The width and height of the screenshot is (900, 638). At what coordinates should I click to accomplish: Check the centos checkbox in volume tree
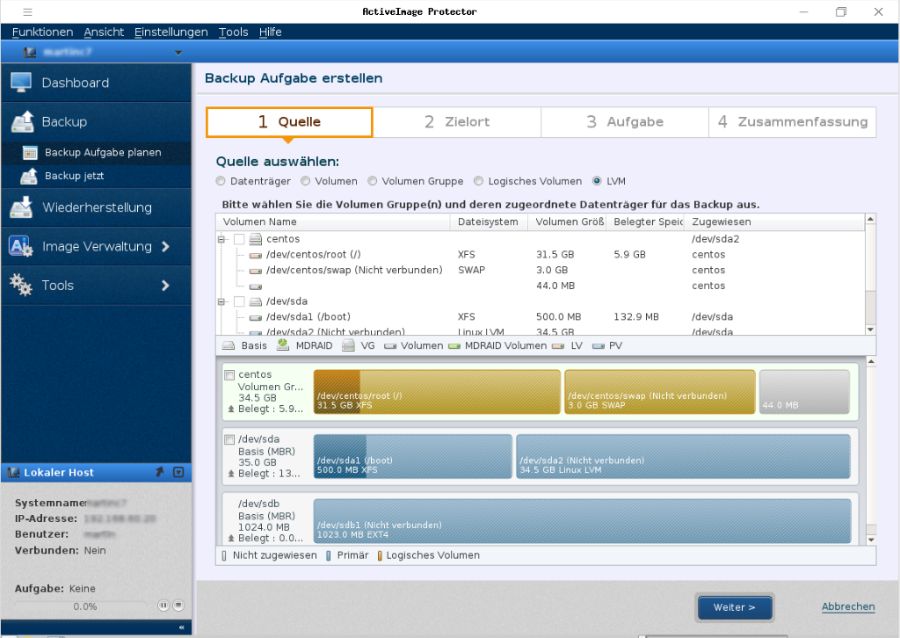239,239
